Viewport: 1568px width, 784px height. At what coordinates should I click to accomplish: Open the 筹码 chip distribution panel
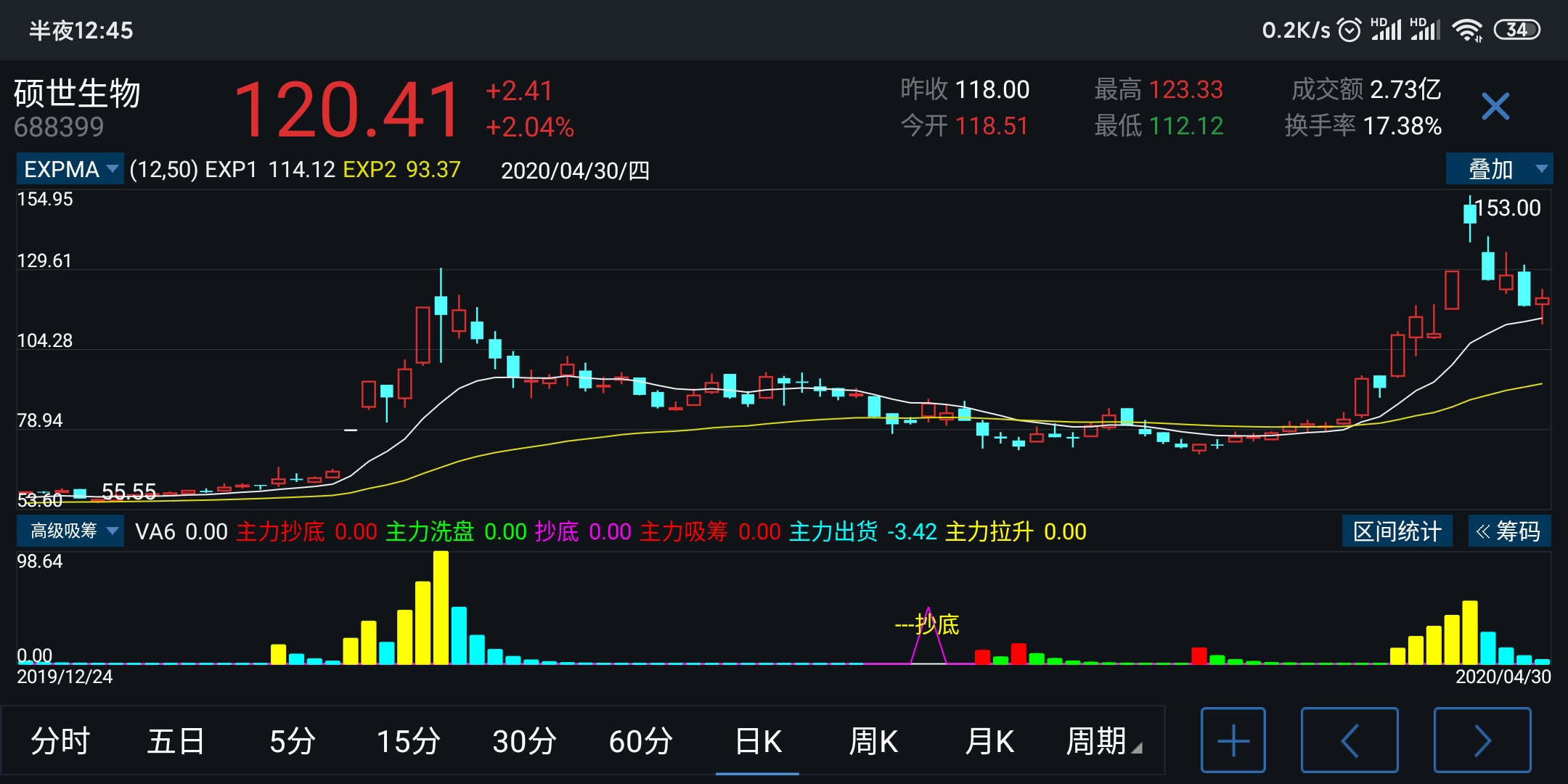(x=1509, y=531)
